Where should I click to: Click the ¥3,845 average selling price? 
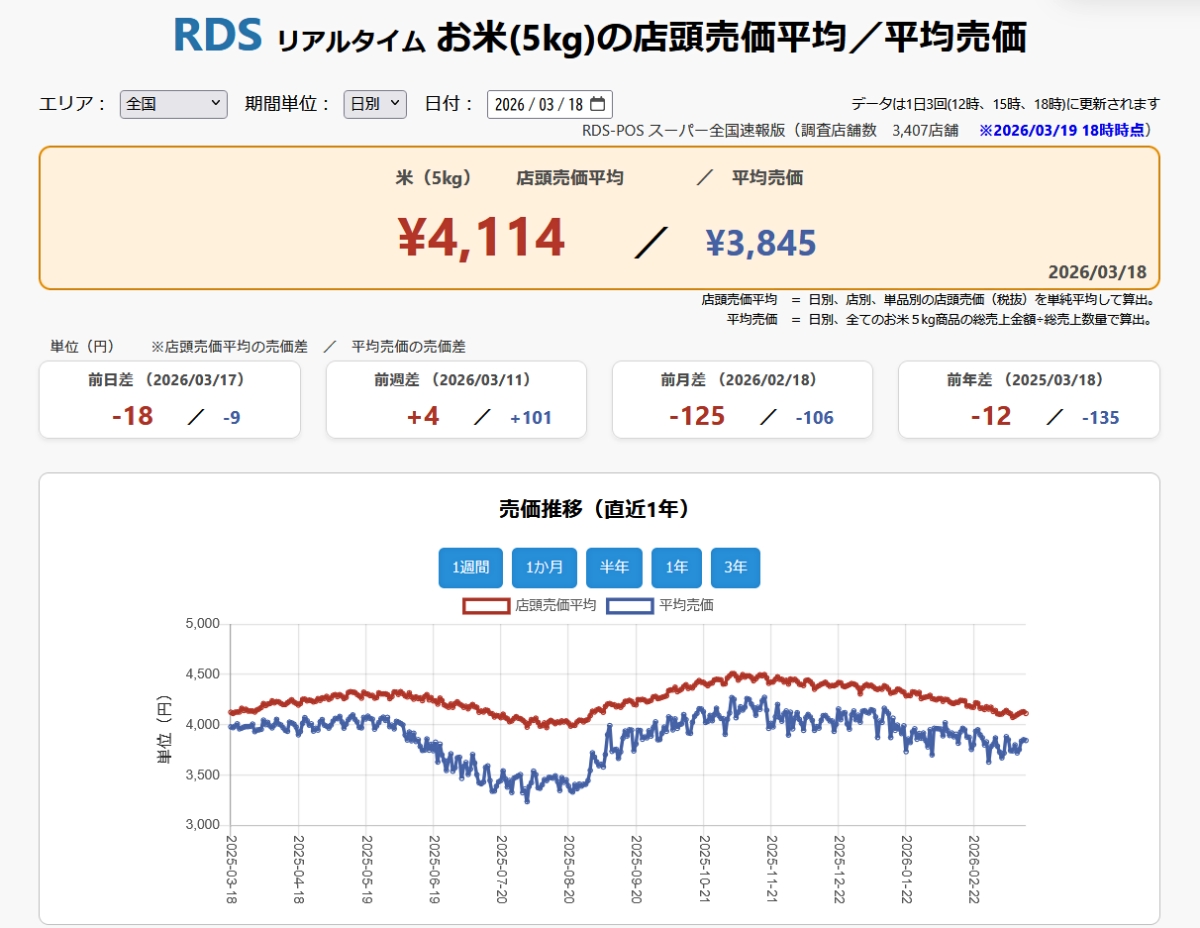[x=760, y=242]
